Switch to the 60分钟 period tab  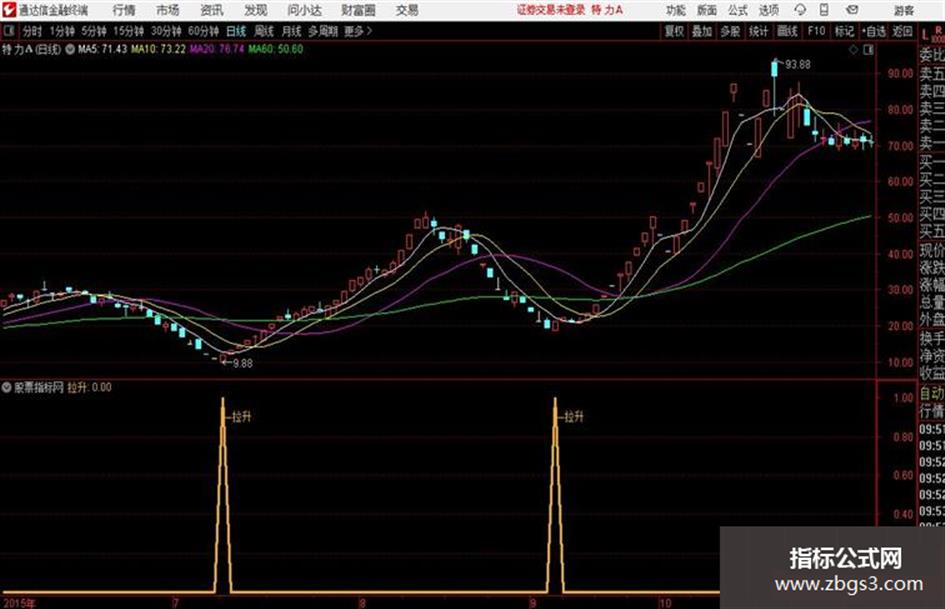point(203,31)
